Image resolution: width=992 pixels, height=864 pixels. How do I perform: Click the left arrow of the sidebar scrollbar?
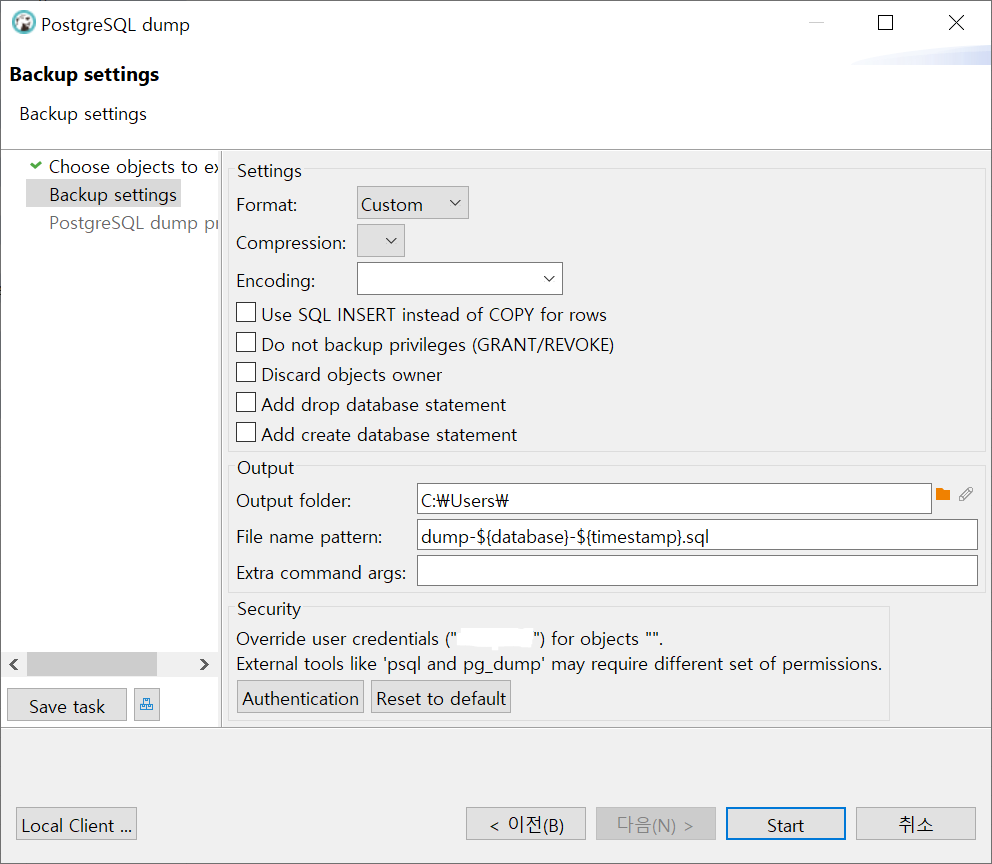tap(14, 665)
